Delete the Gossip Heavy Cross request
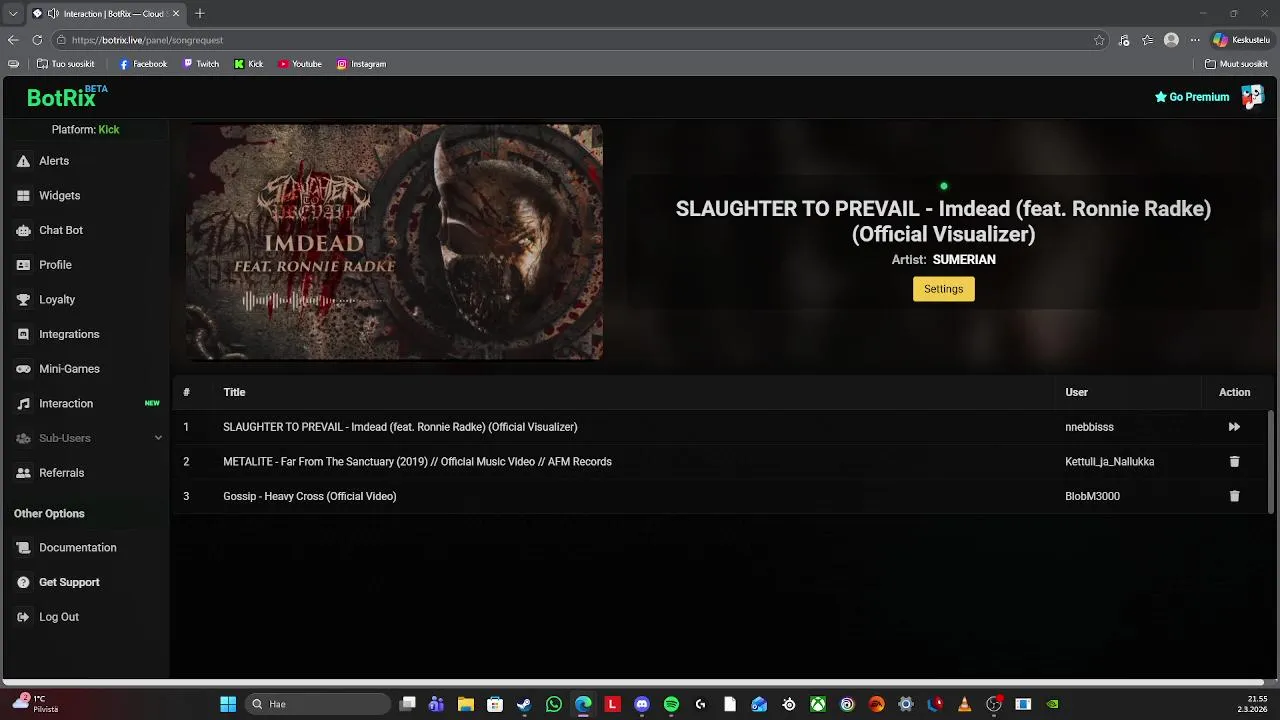The height and width of the screenshot is (720, 1280). coord(1234,496)
